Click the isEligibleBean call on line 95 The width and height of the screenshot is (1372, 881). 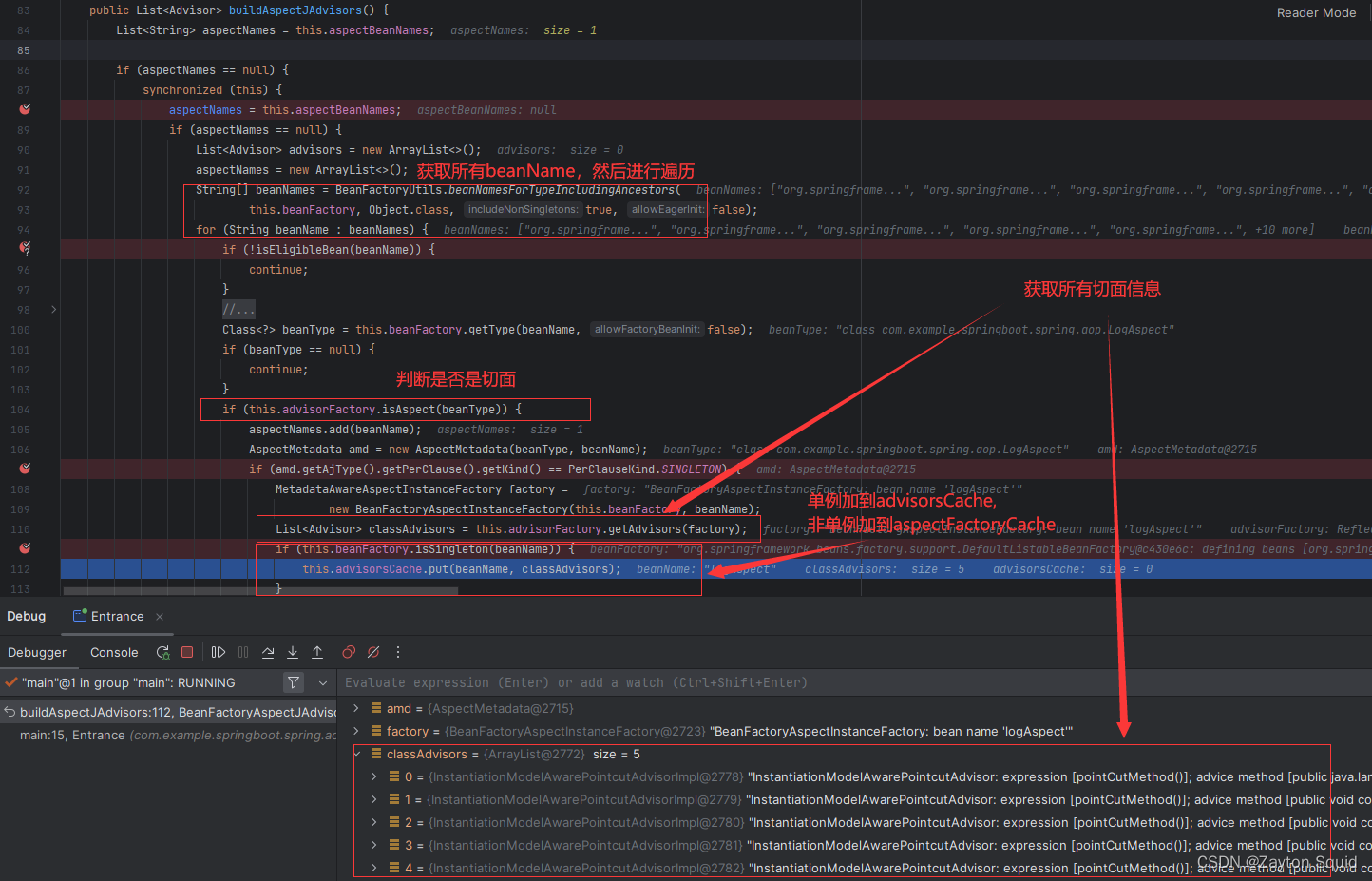pyautogui.click(x=329, y=249)
